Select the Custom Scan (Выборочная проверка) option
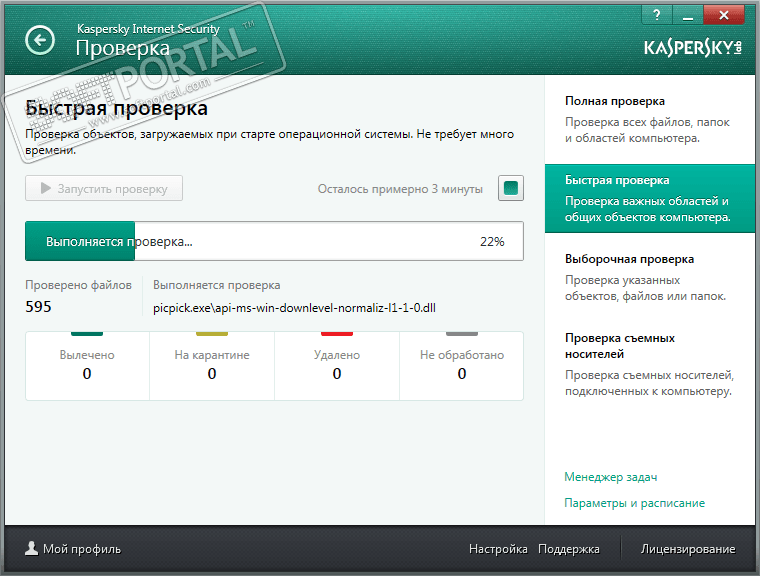This screenshot has height=576, width=760. [x=650, y=277]
